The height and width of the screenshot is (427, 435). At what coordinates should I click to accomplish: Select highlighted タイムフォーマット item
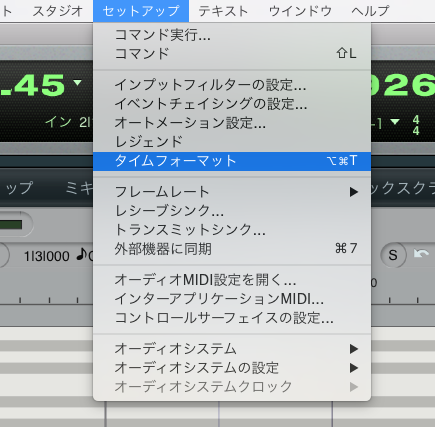pyautogui.click(x=232, y=161)
